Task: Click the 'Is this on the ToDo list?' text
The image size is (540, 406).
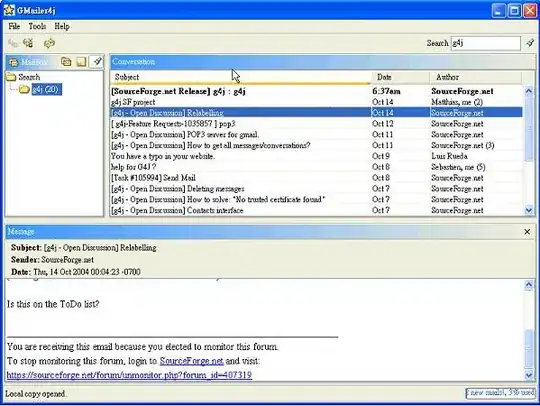Action: coord(53,304)
